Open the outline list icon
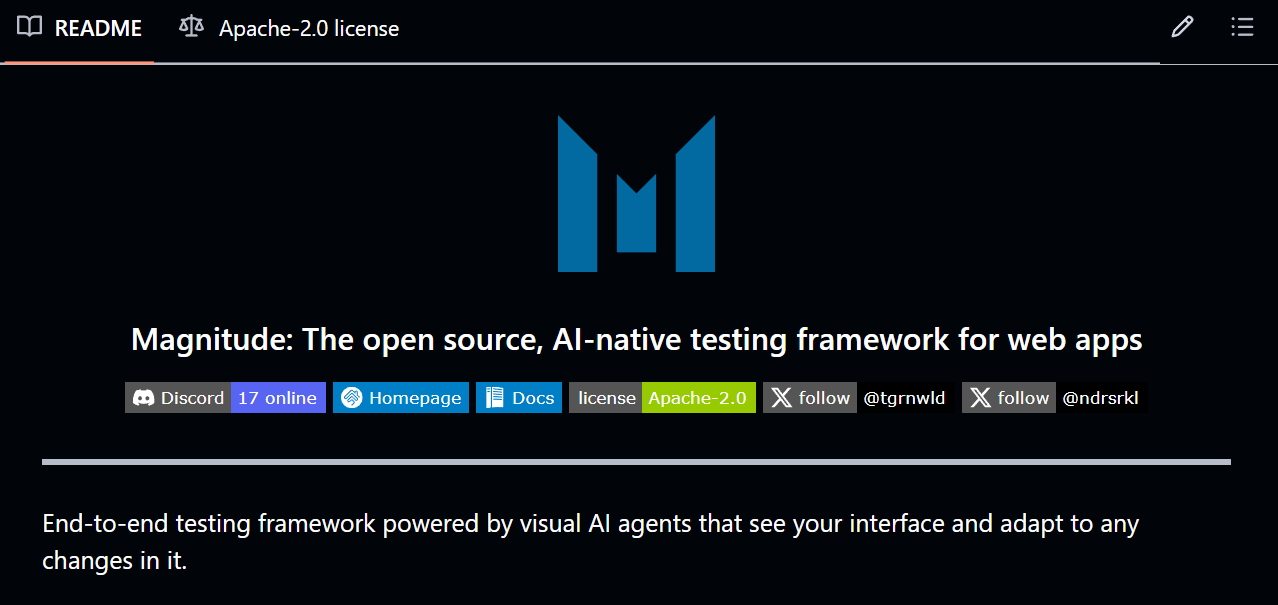The height and width of the screenshot is (605, 1278). pyautogui.click(x=1242, y=28)
